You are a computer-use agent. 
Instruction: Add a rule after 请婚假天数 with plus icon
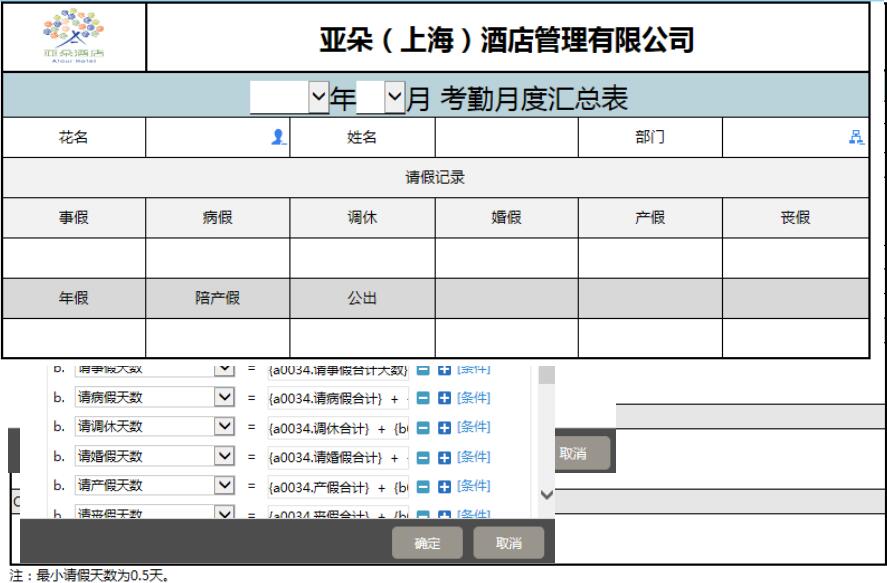(x=445, y=457)
